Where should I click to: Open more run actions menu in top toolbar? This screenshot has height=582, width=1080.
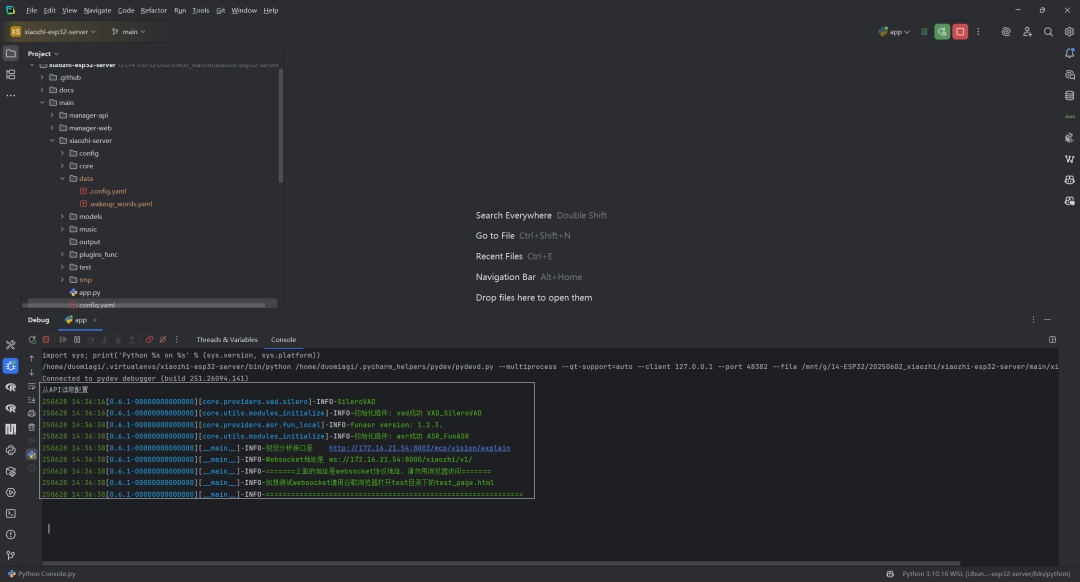(978, 32)
